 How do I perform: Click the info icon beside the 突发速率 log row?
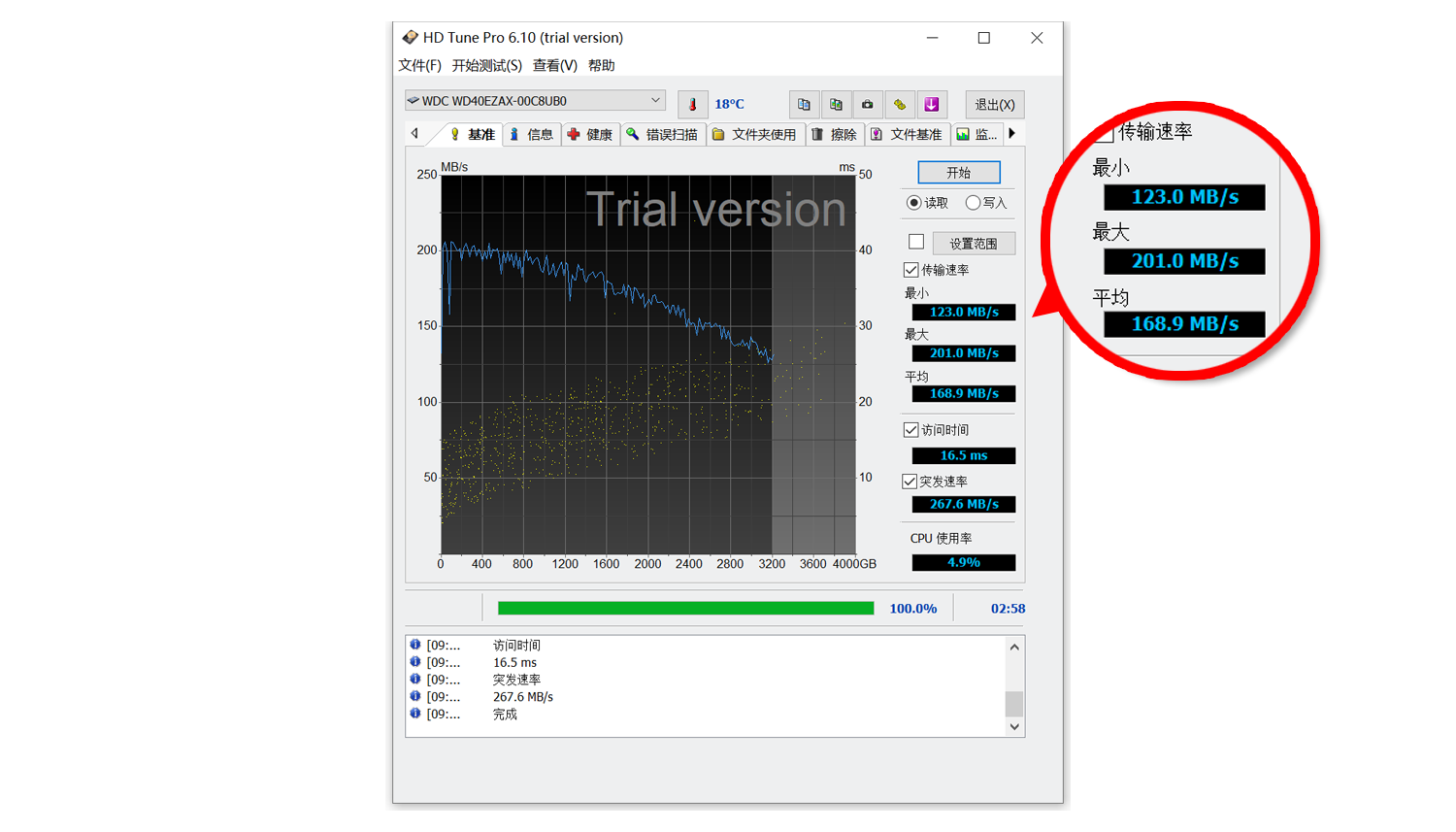point(415,679)
